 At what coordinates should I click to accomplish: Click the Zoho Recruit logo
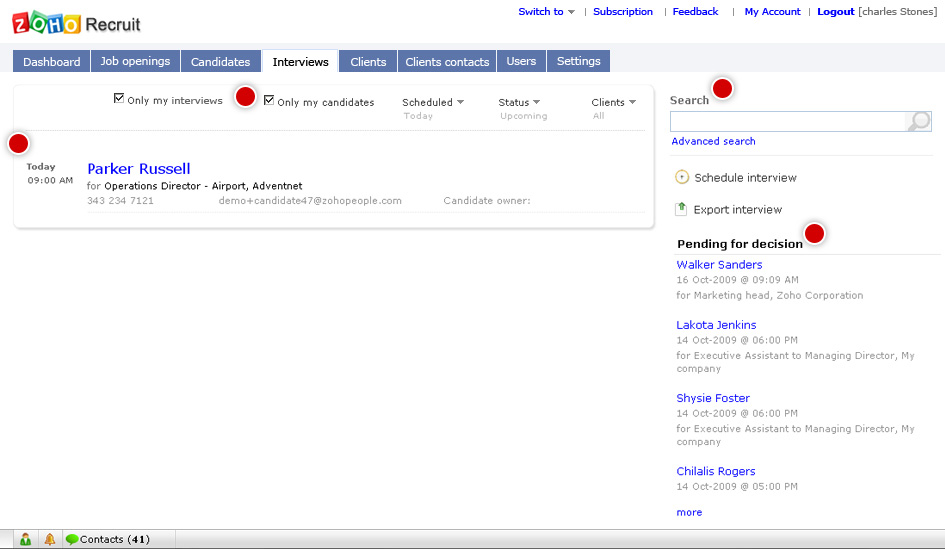tap(76, 24)
